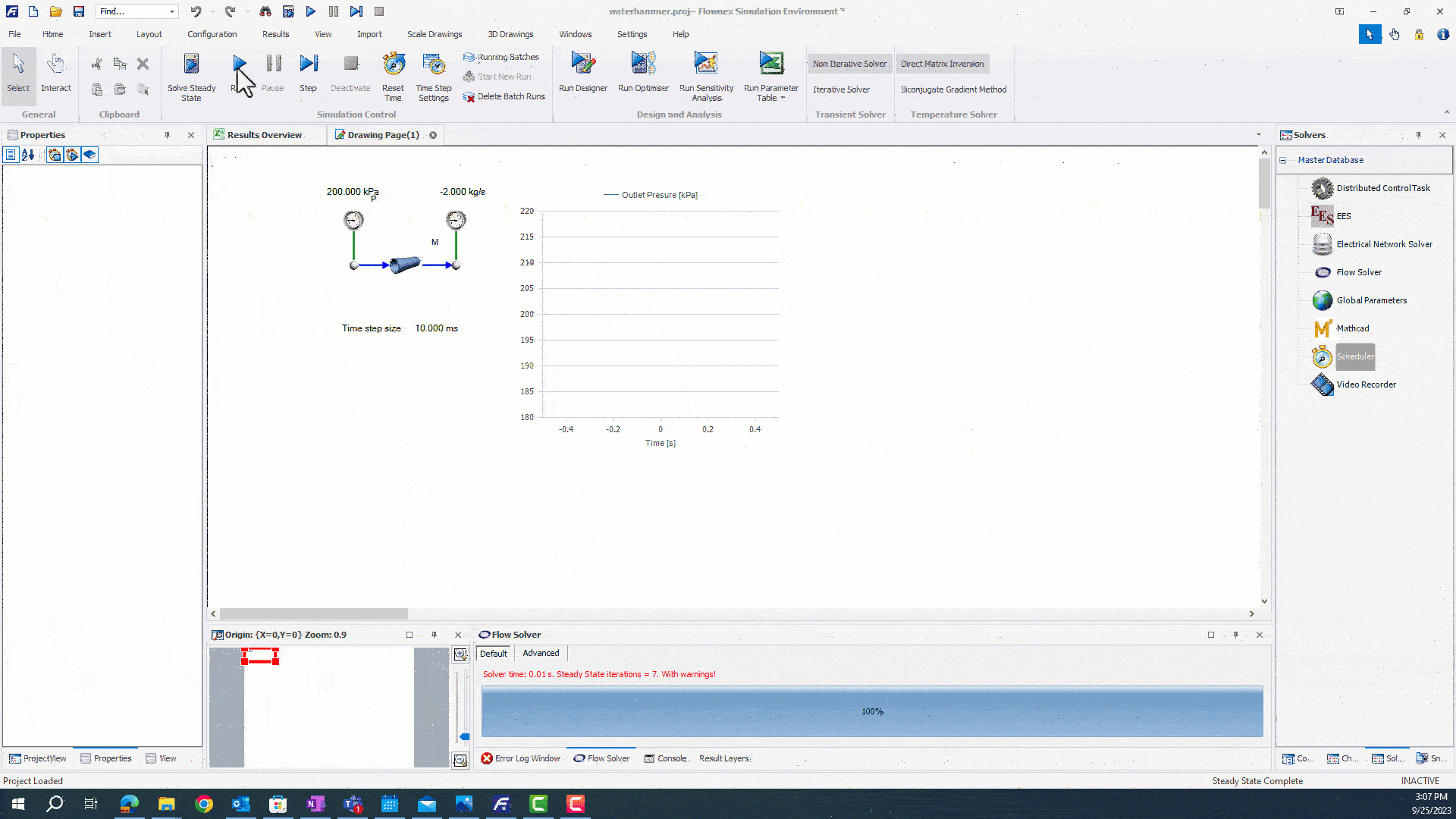The image size is (1456, 819).
Task: Select the Scheduler item
Action: (x=1355, y=356)
